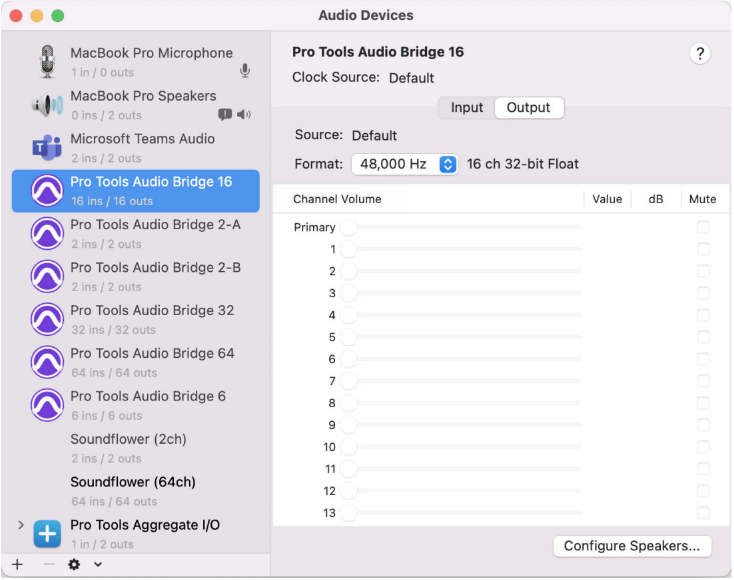Click the Pro Tools Audio Bridge 2-A icon
The height and width of the screenshot is (580, 734).
(x=47, y=234)
